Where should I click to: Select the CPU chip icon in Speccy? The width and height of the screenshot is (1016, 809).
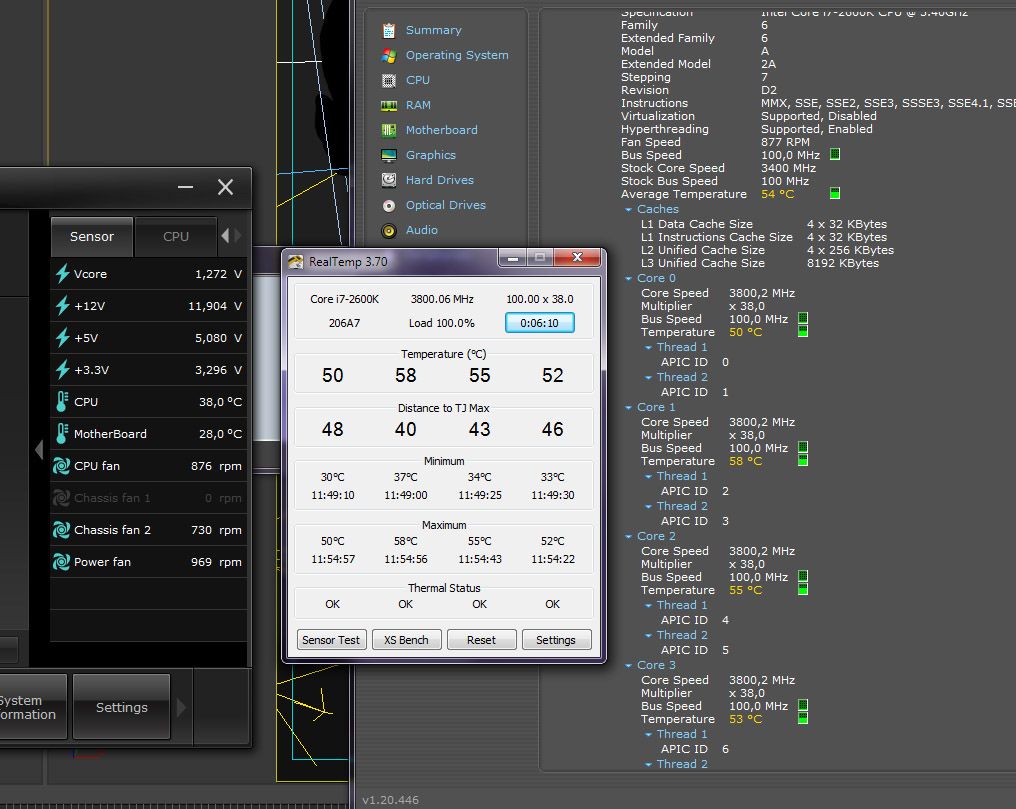[389, 80]
